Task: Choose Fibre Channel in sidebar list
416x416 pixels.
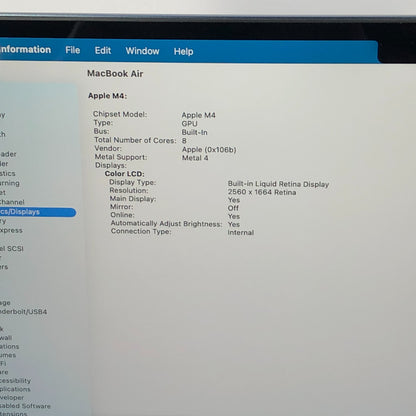Action: point(12,202)
